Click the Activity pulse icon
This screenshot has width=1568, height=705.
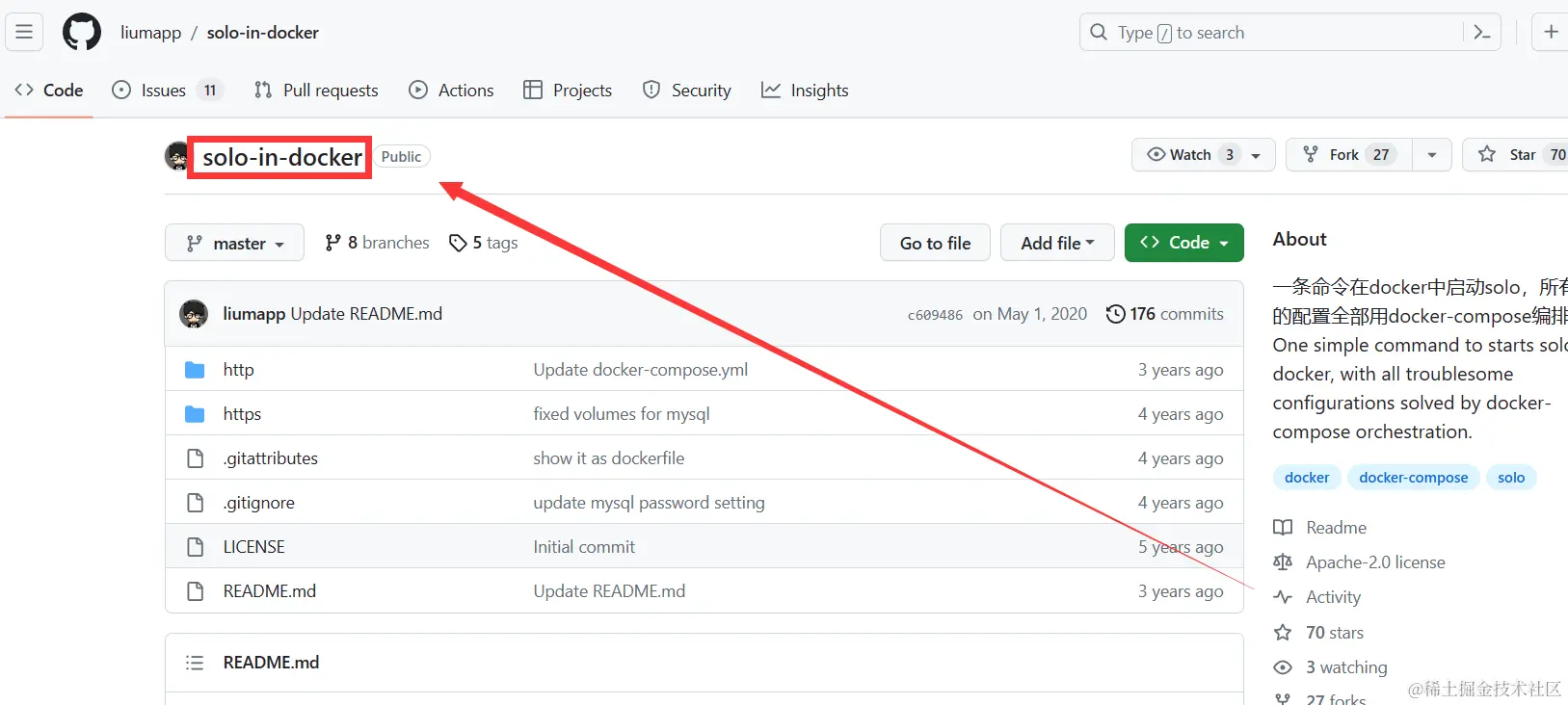1283,597
